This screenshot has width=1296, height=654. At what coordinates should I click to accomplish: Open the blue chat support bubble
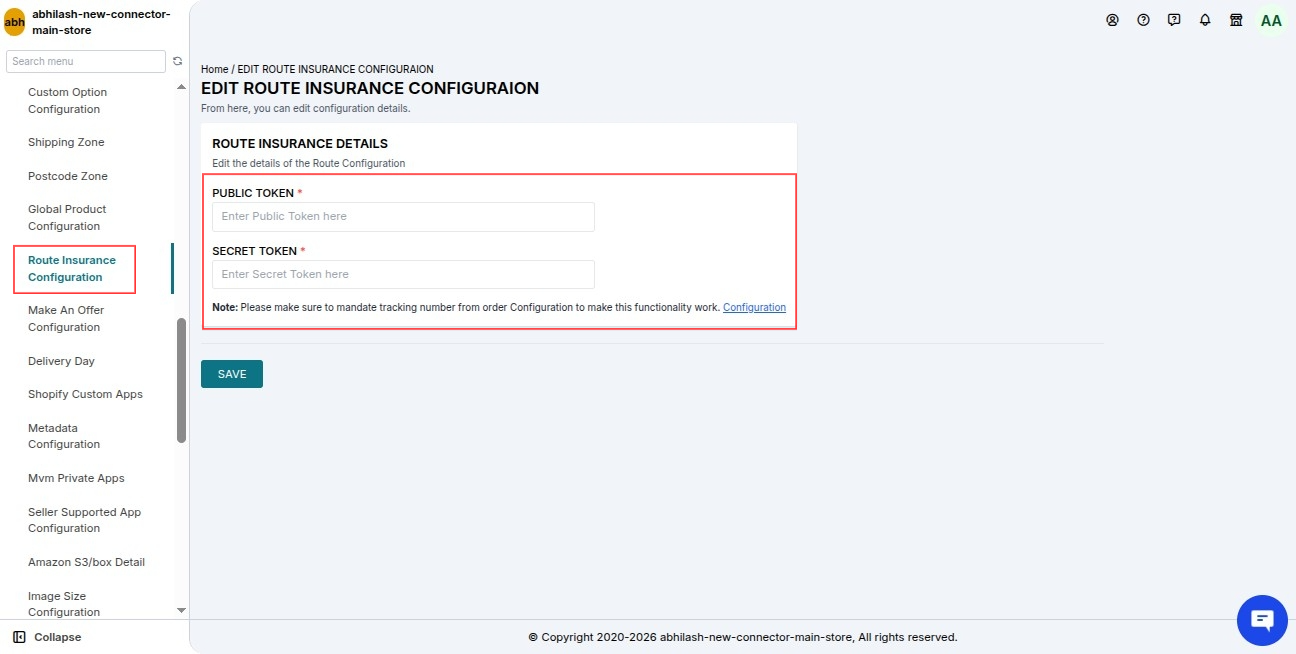pos(1262,620)
